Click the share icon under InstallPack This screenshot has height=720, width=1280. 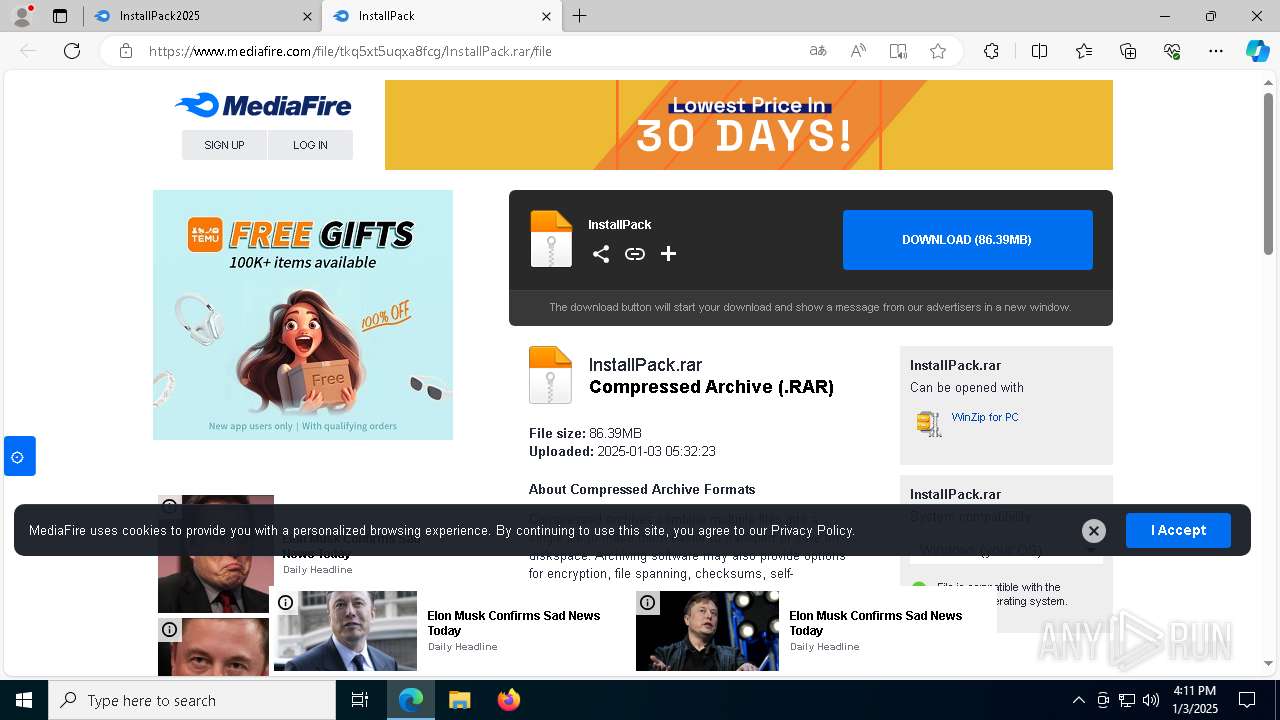pyautogui.click(x=601, y=254)
